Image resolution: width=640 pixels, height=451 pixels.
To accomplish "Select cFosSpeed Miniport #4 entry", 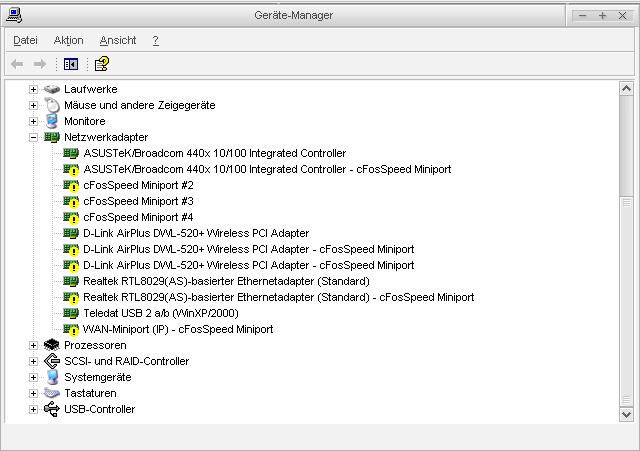I will coord(138,217).
